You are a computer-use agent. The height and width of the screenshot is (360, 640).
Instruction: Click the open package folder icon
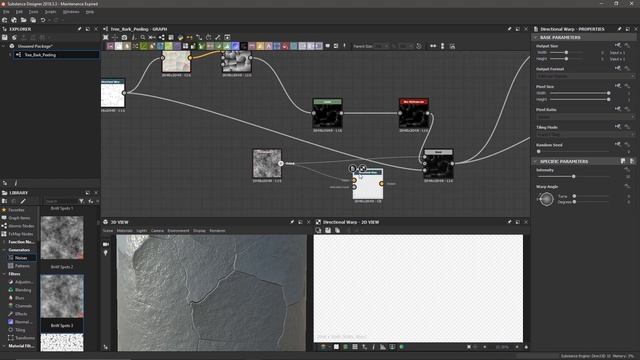pyautogui.click(x=24, y=20)
